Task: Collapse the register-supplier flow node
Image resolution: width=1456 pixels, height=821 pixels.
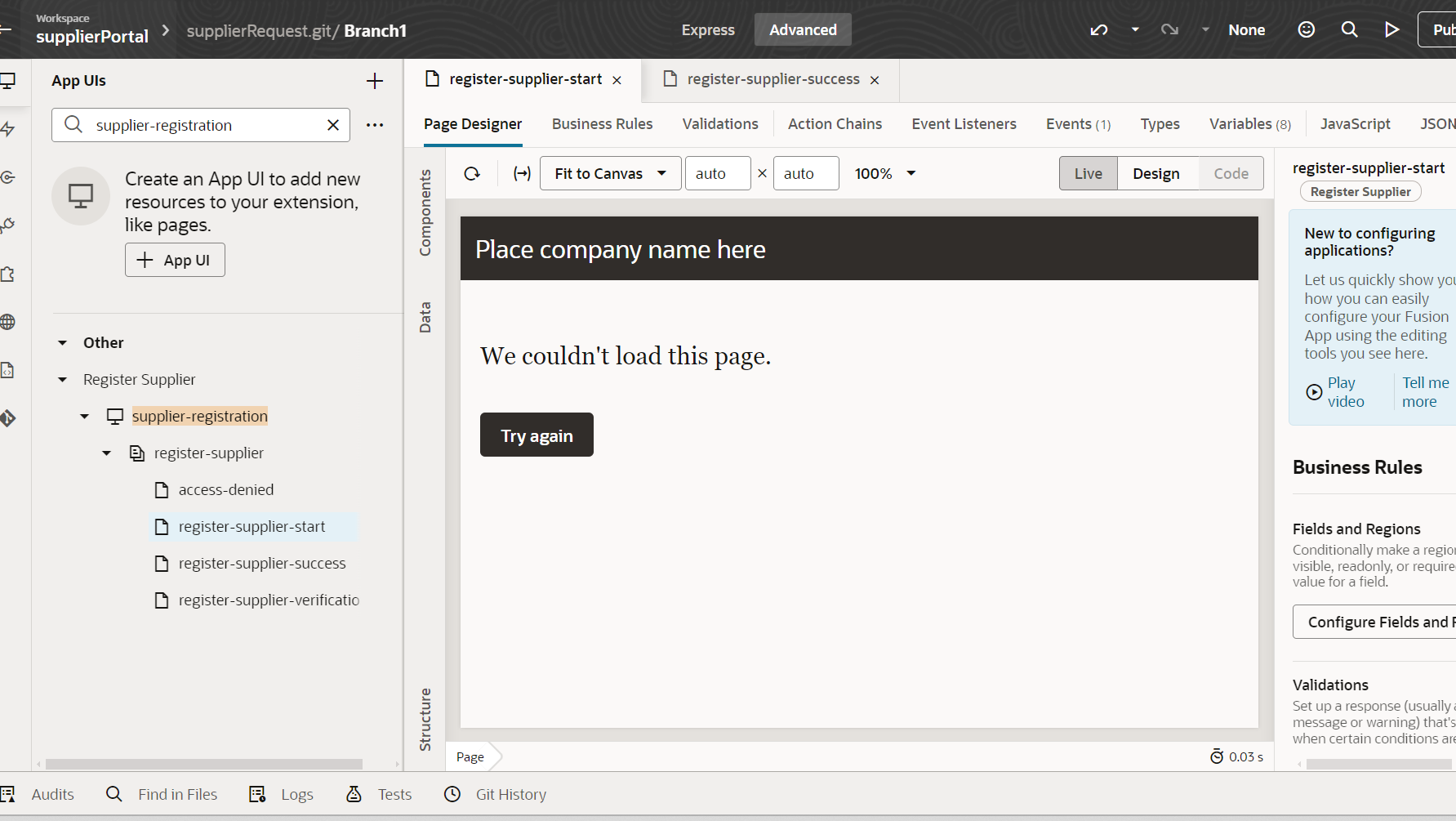Action: point(107,453)
